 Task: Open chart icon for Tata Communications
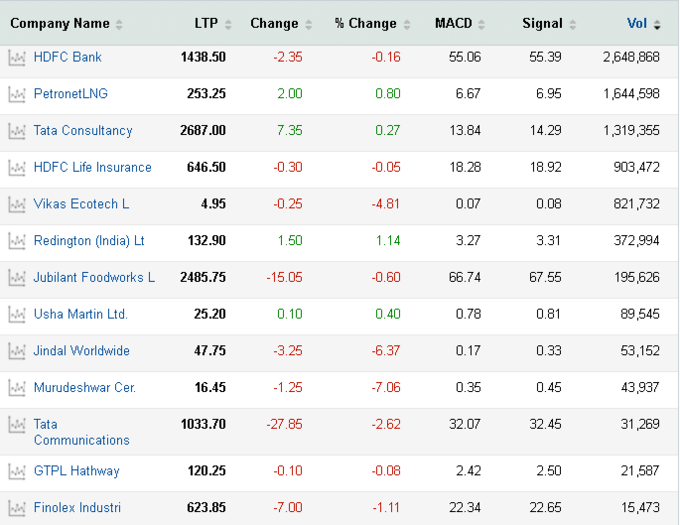tap(17, 425)
